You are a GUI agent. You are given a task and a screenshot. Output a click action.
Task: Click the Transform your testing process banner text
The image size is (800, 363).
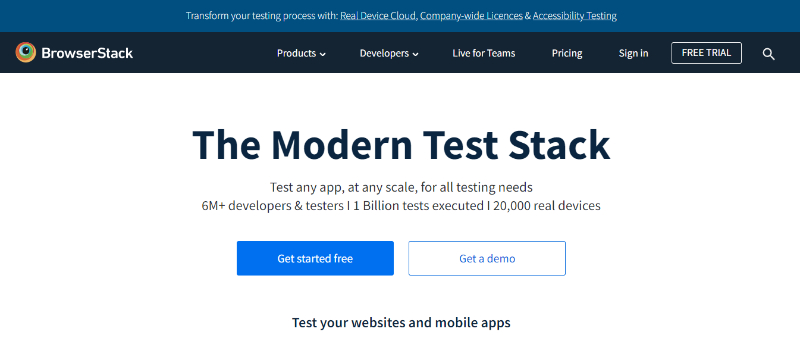click(262, 16)
